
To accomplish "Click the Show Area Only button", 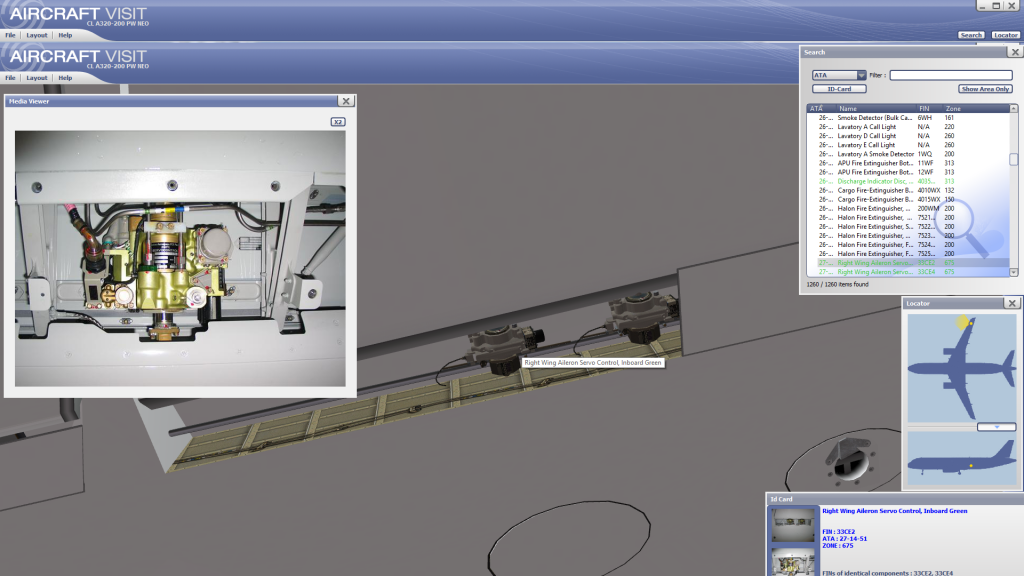I will point(985,89).
